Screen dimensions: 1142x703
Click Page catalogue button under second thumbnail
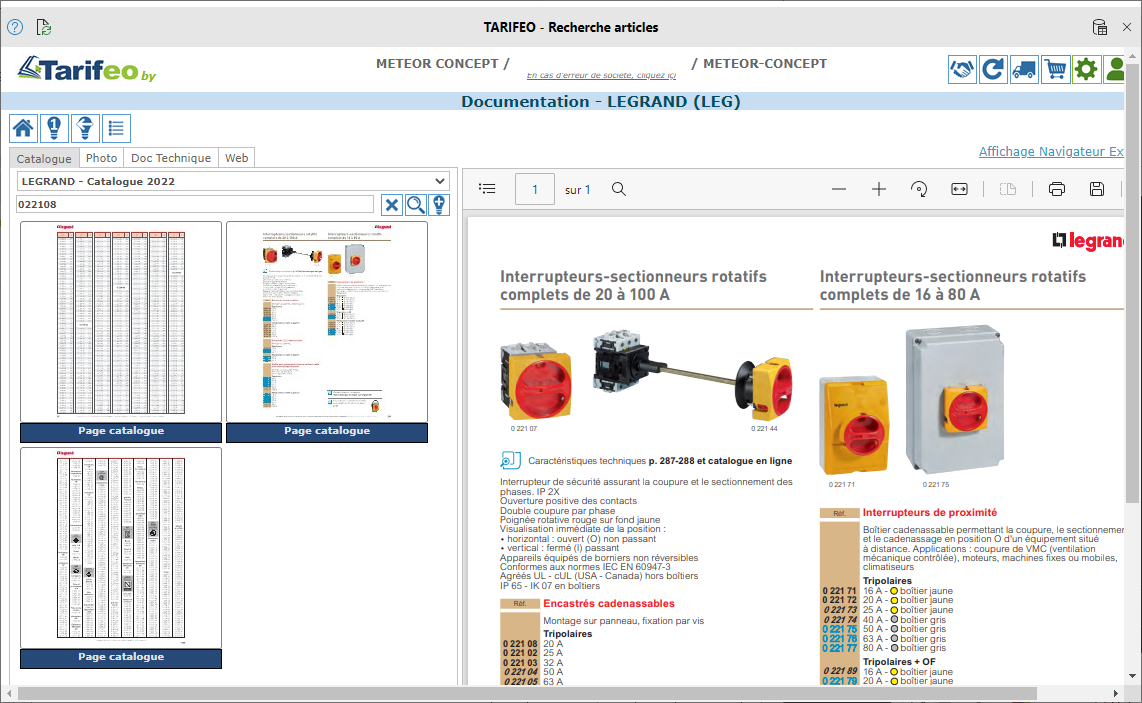click(327, 432)
